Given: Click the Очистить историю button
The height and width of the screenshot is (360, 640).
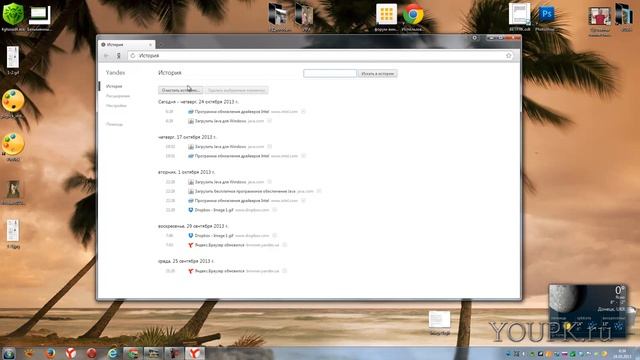Looking at the screenshot, I should pos(180,90).
